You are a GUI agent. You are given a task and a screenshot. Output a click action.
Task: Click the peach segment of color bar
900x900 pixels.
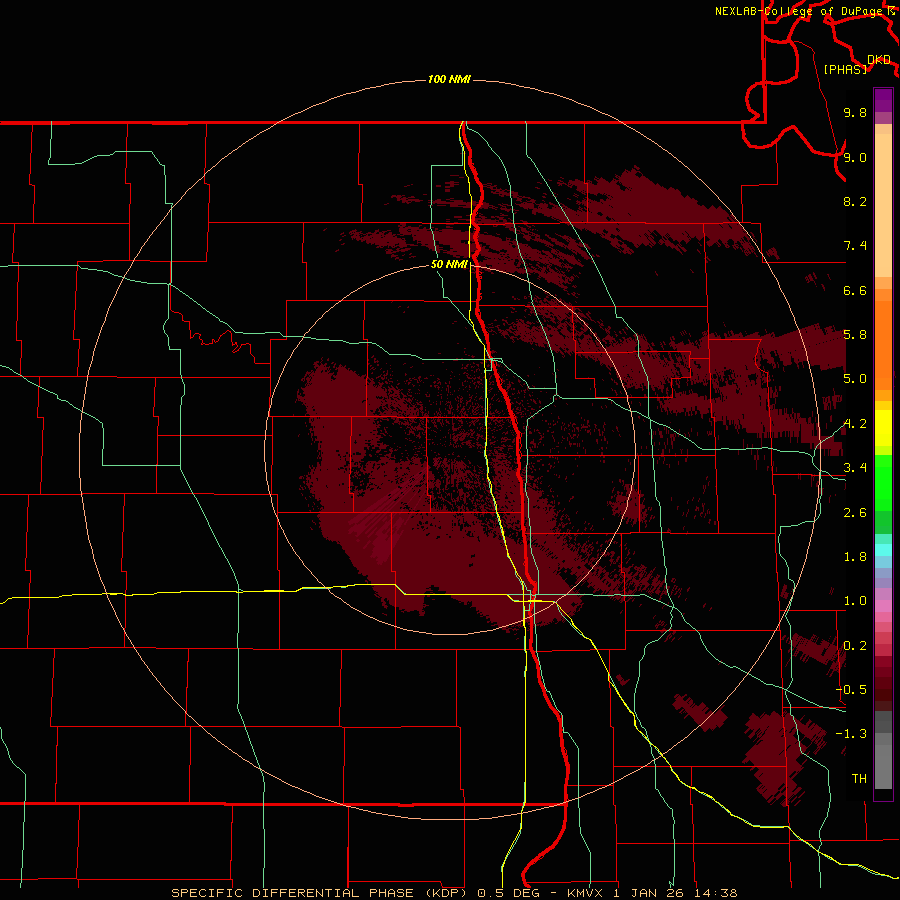[x=883, y=205]
